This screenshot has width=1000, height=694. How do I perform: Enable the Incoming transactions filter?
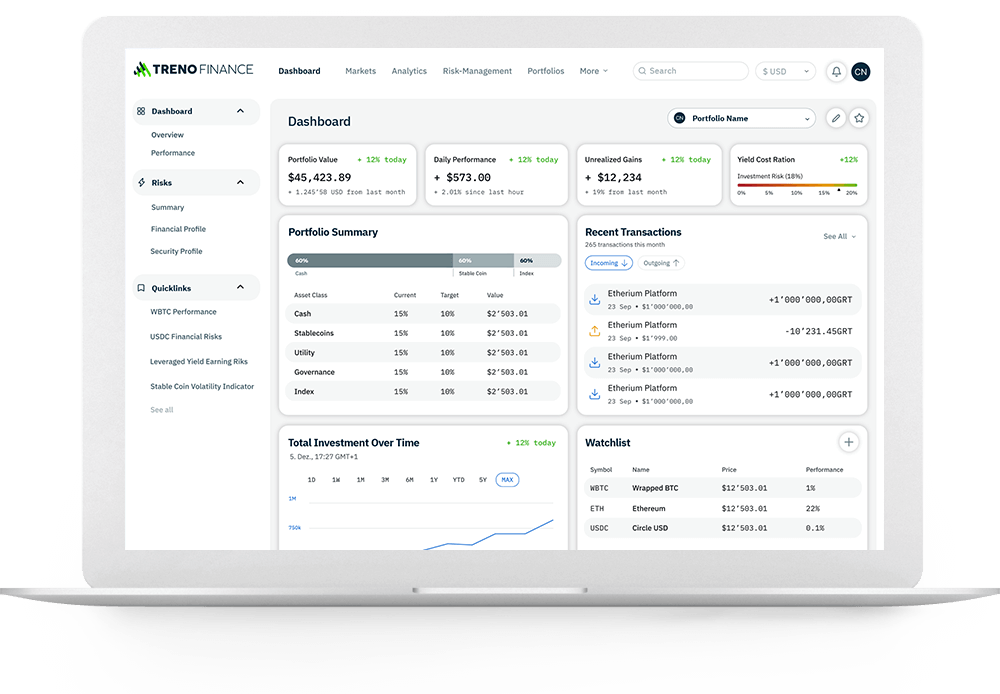610,262
